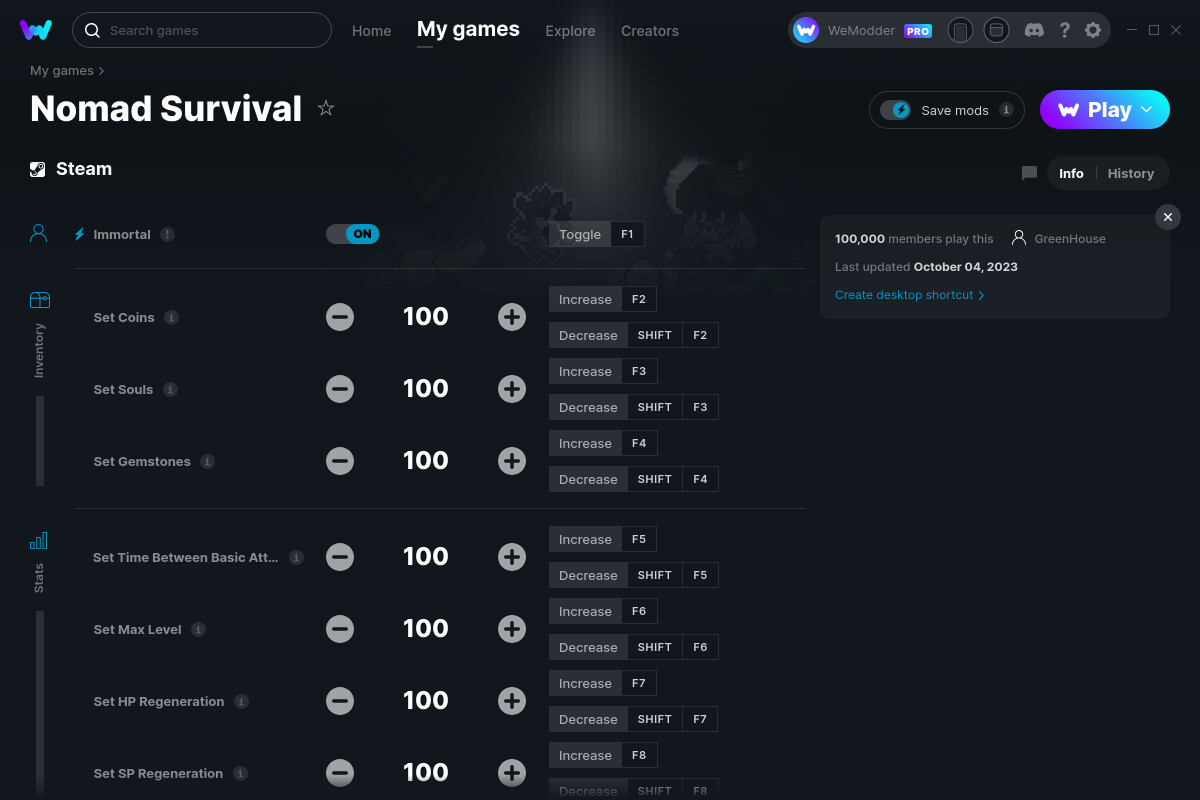Follow the My games breadcrumb link
The height and width of the screenshot is (800, 1200).
(x=62, y=71)
